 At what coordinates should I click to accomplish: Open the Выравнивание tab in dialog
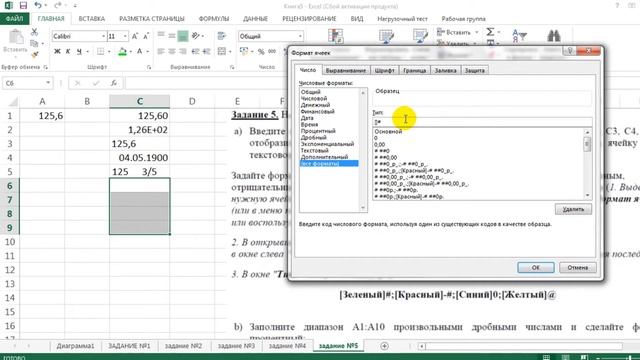tap(346, 70)
